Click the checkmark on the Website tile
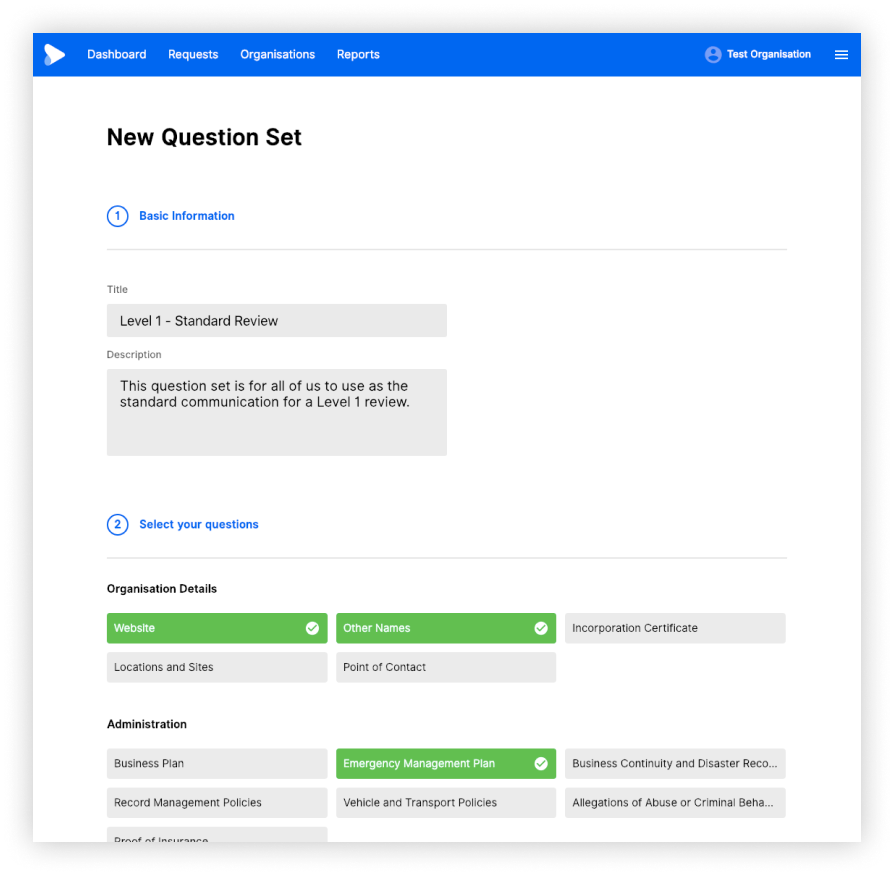This screenshot has width=894, height=875. point(313,628)
